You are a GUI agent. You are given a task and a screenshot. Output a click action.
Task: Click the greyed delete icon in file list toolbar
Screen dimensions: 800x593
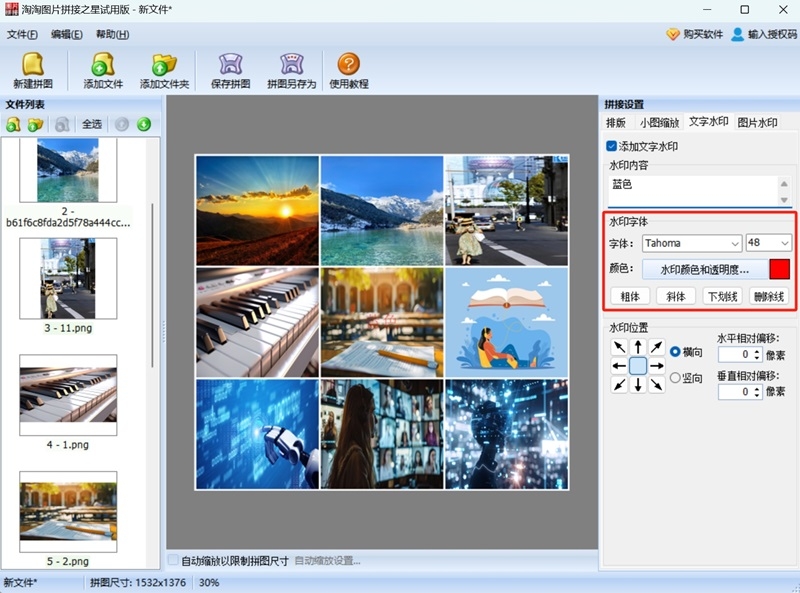[x=62, y=124]
